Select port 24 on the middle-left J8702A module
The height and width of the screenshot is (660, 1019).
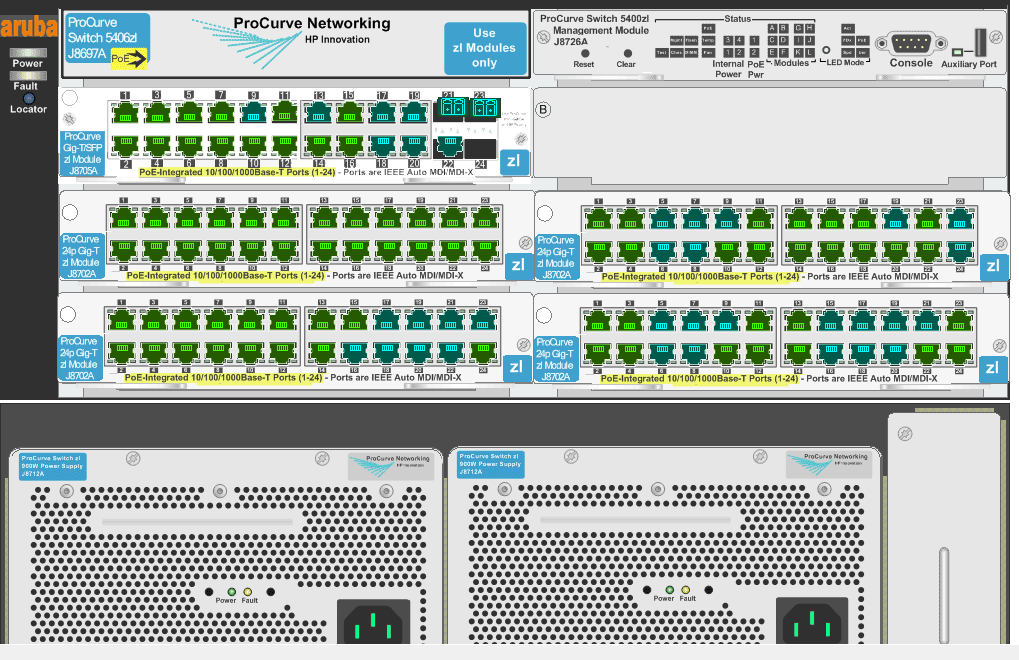(x=484, y=249)
